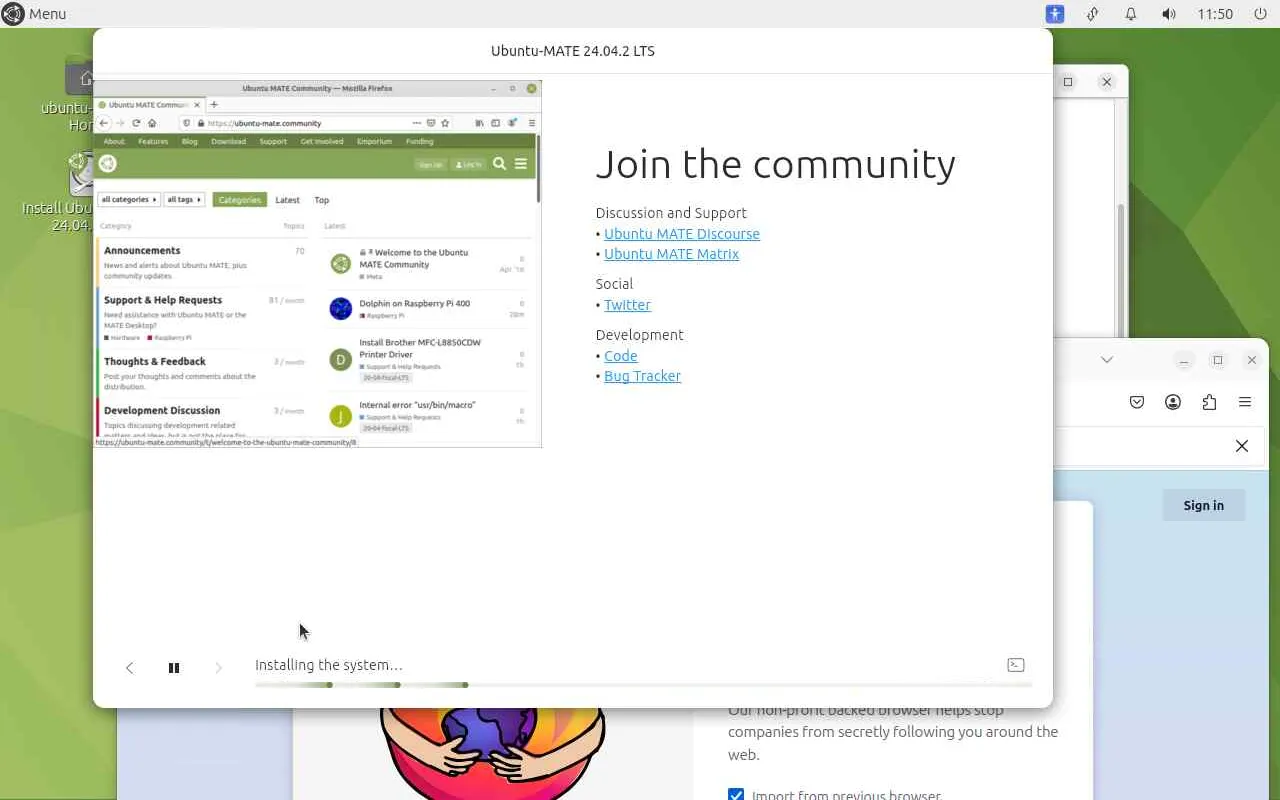Click the installation progress bar
This screenshot has height=800, width=1280.
tap(642, 685)
